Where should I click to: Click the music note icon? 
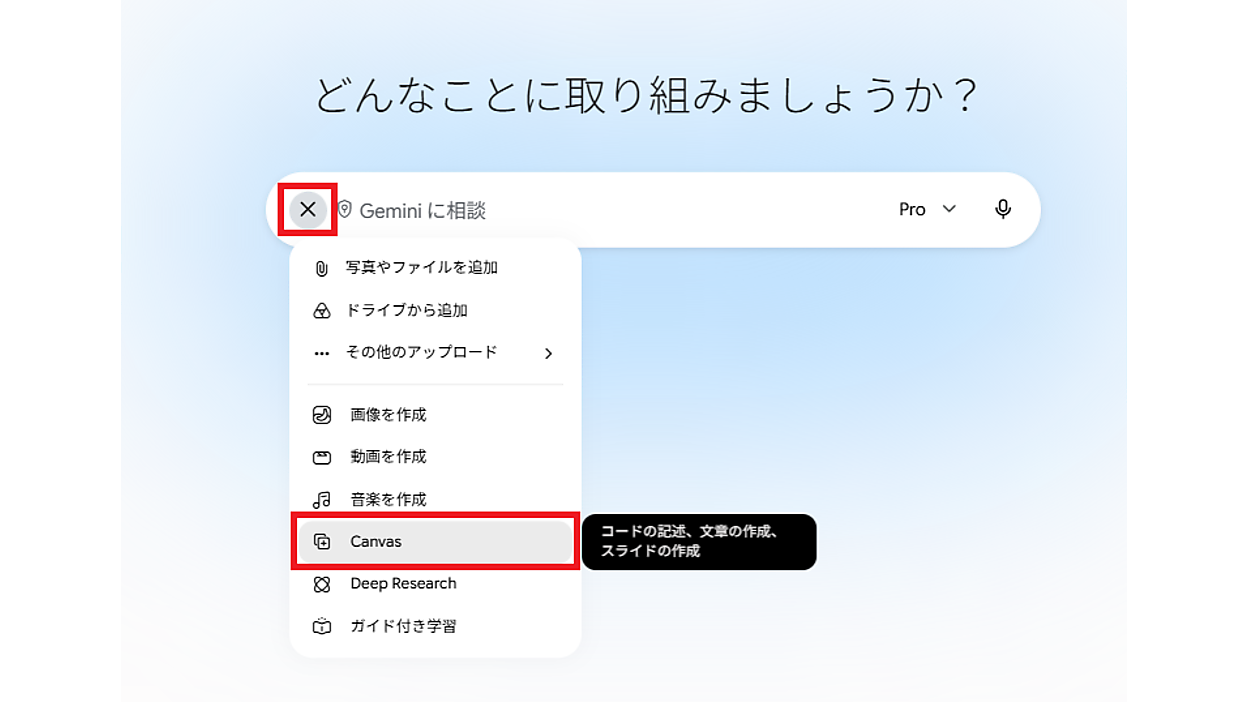pos(322,499)
